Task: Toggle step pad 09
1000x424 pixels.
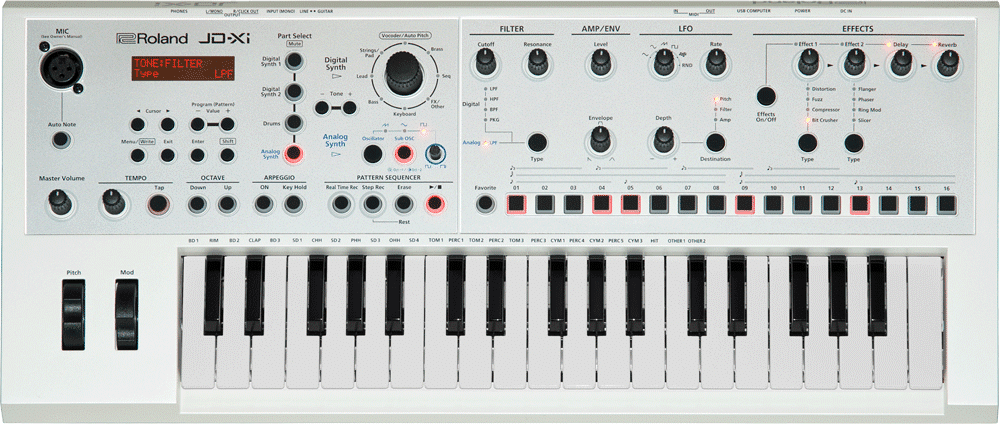Action: [745, 204]
